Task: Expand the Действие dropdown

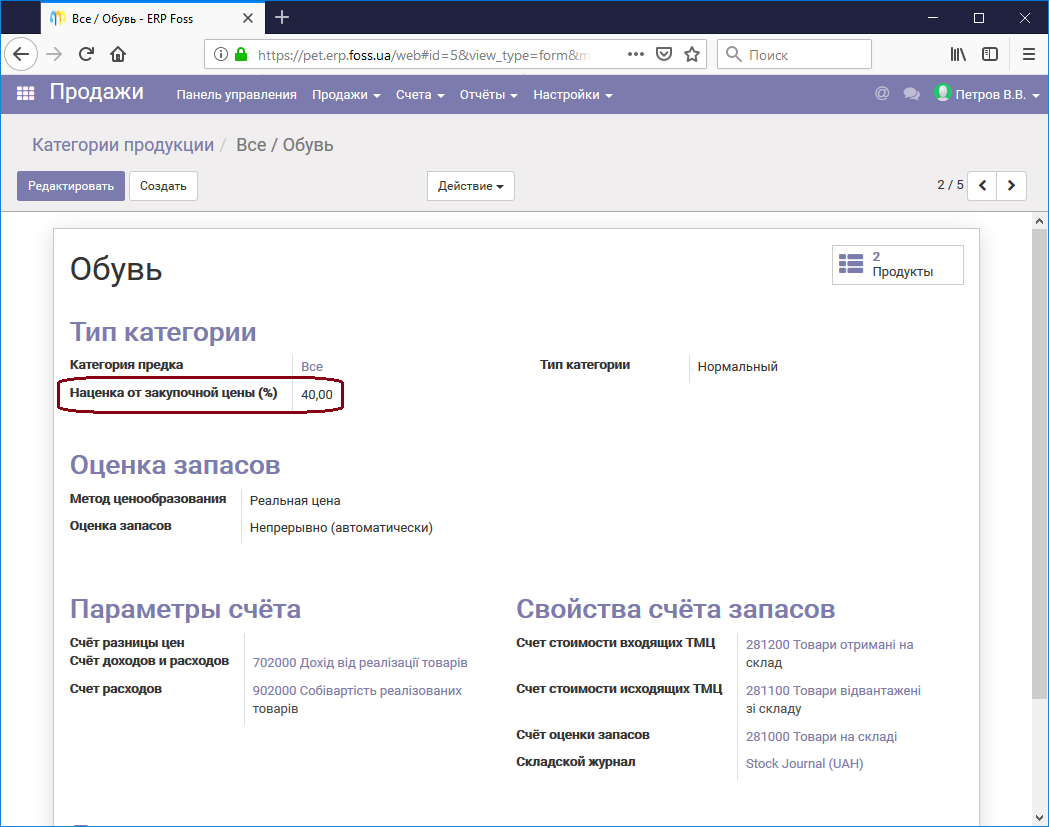Action: pos(471,186)
